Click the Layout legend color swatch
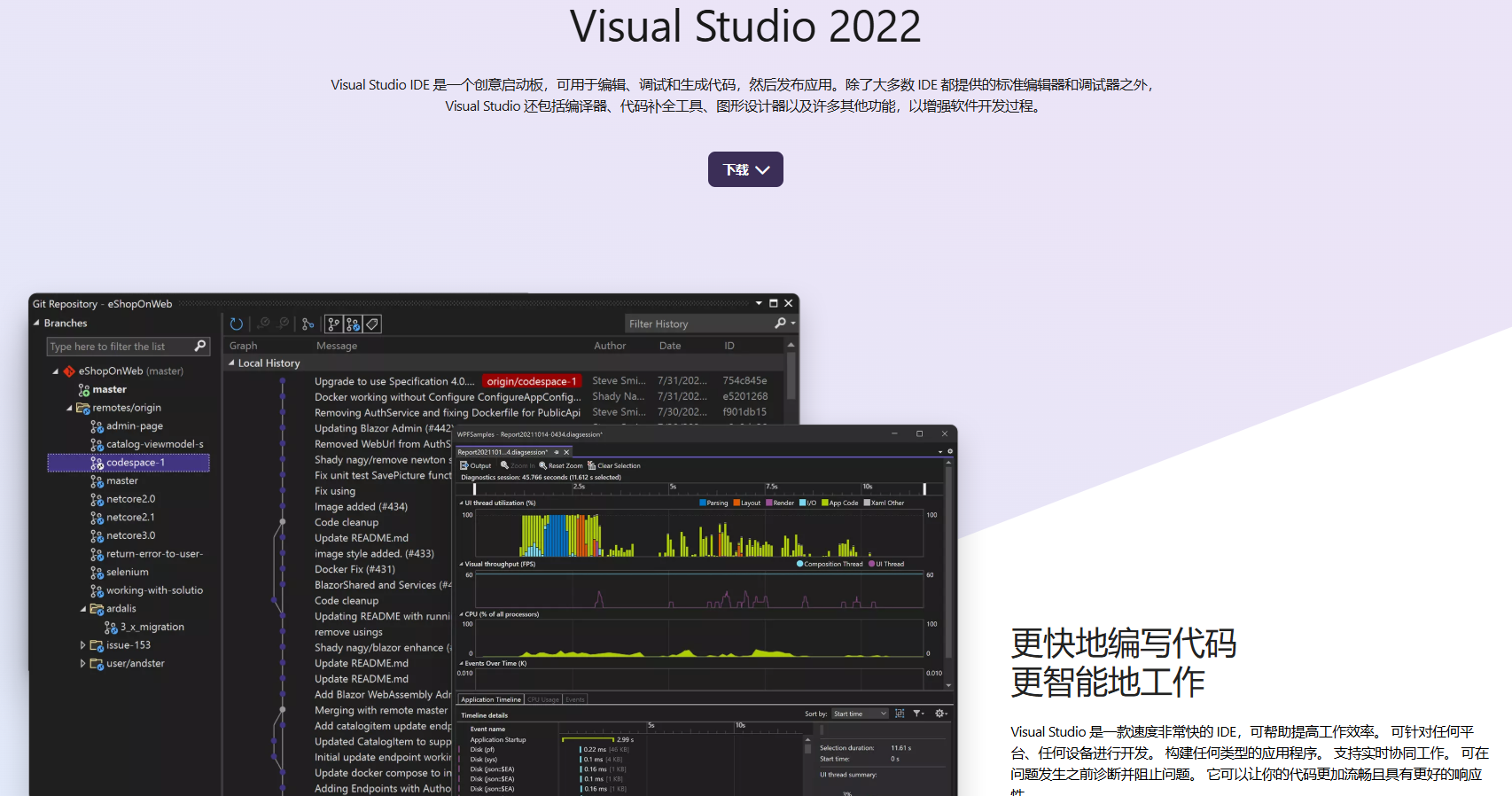 point(737,503)
